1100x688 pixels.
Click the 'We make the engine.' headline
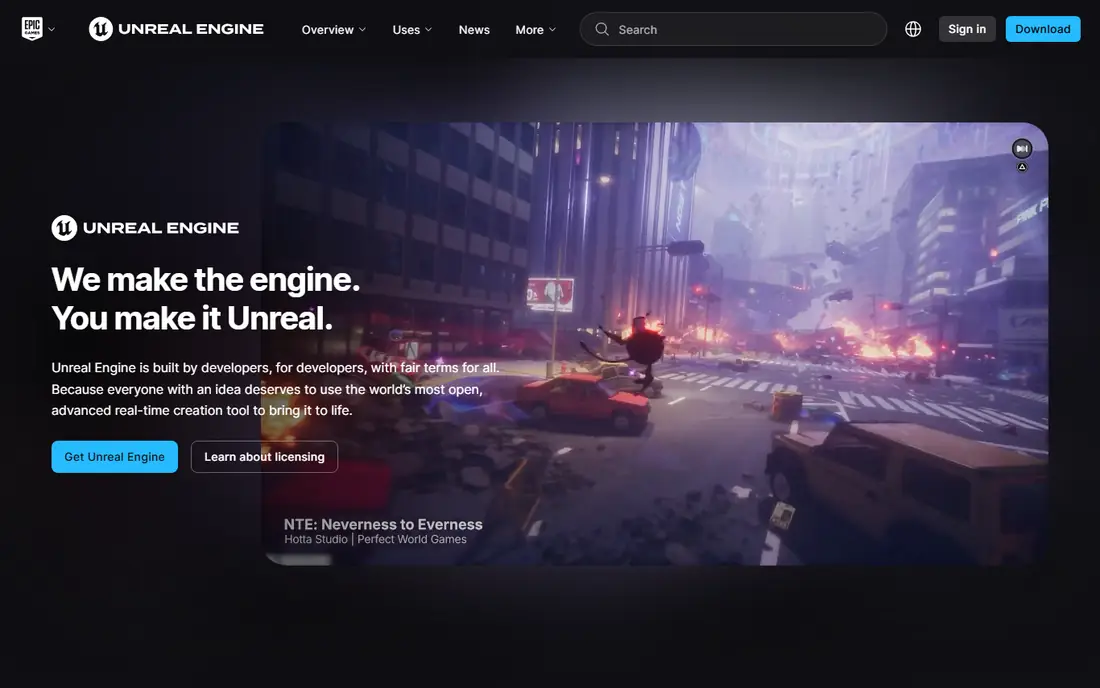point(206,280)
